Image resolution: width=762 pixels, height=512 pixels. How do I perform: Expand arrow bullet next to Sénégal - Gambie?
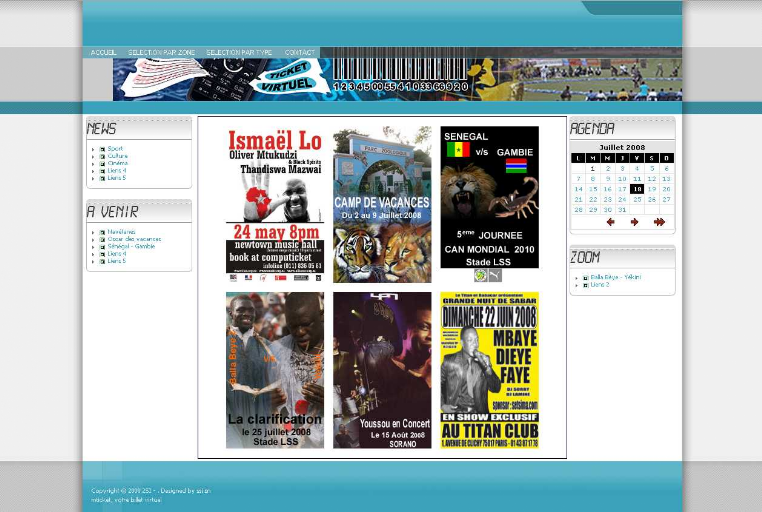(93, 247)
